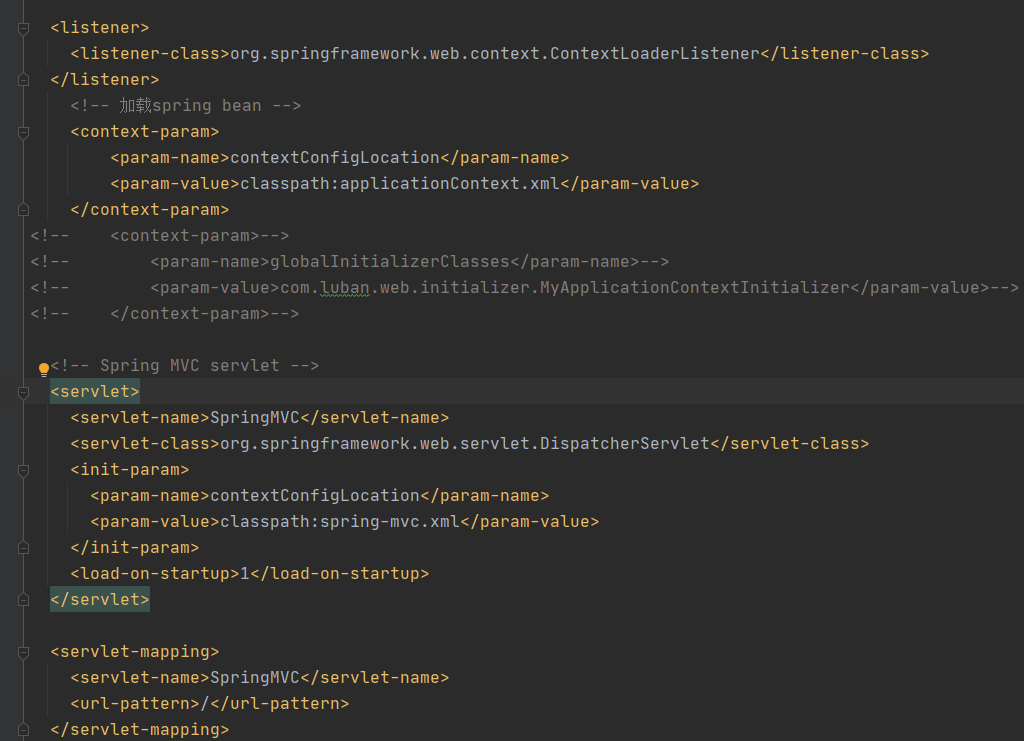Collapse the opening listener tag fold marker
The height and width of the screenshot is (741, 1024).
tap(24, 28)
